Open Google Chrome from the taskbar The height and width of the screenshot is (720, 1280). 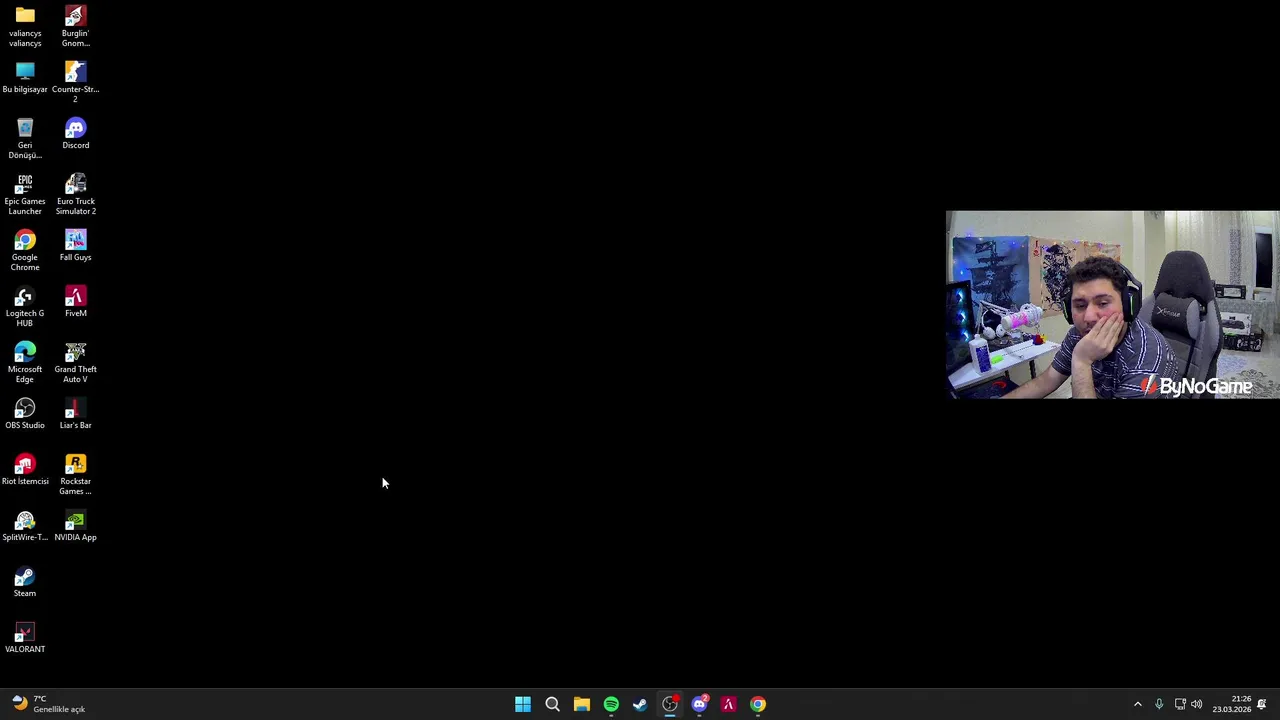(x=758, y=704)
